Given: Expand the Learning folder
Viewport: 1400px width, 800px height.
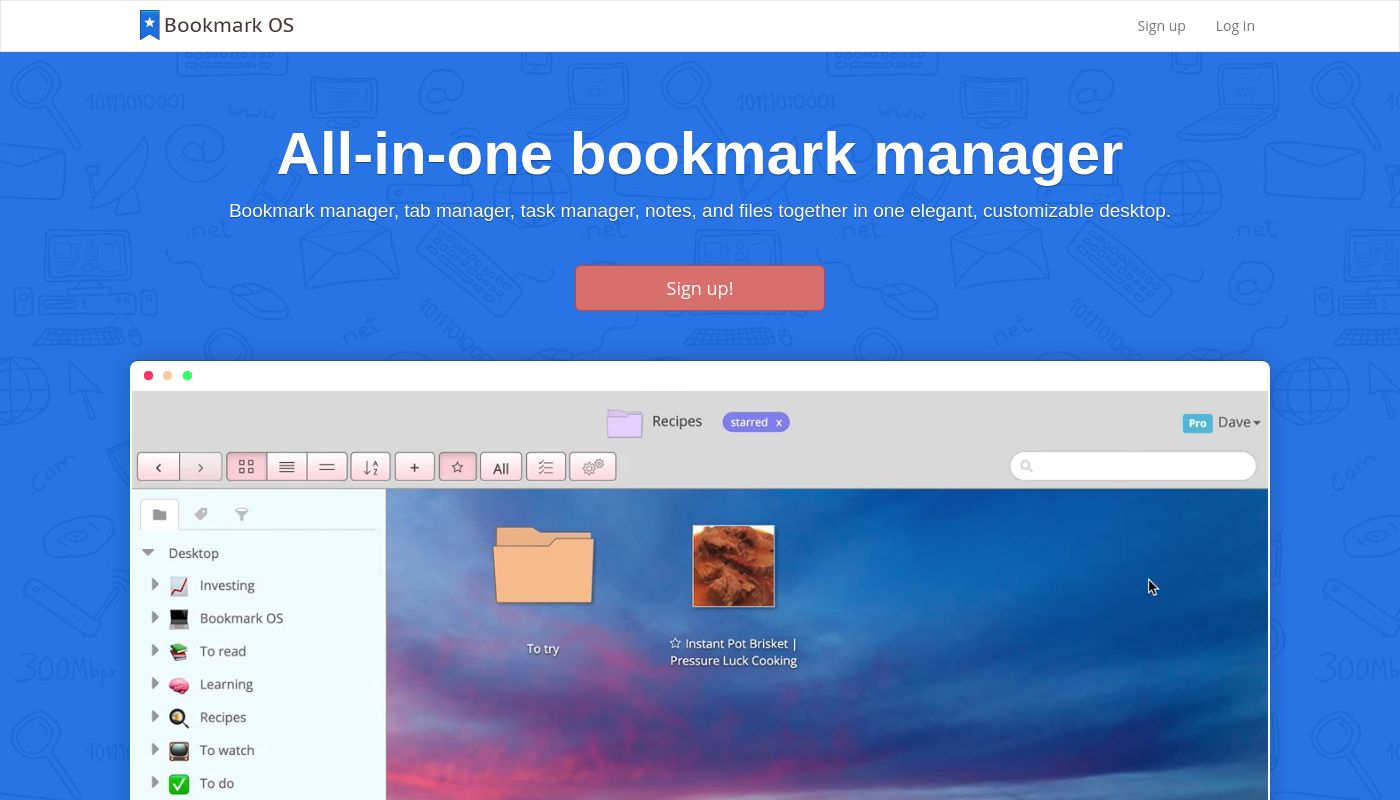Looking at the screenshot, I should pos(155,684).
